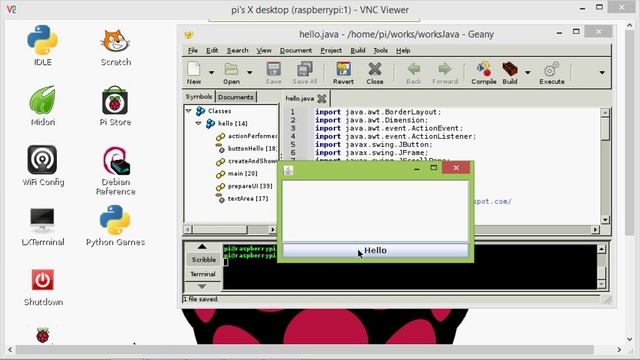Open the Edit menu
The width and height of the screenshot is (640, 360).
[x=212, y=50]
